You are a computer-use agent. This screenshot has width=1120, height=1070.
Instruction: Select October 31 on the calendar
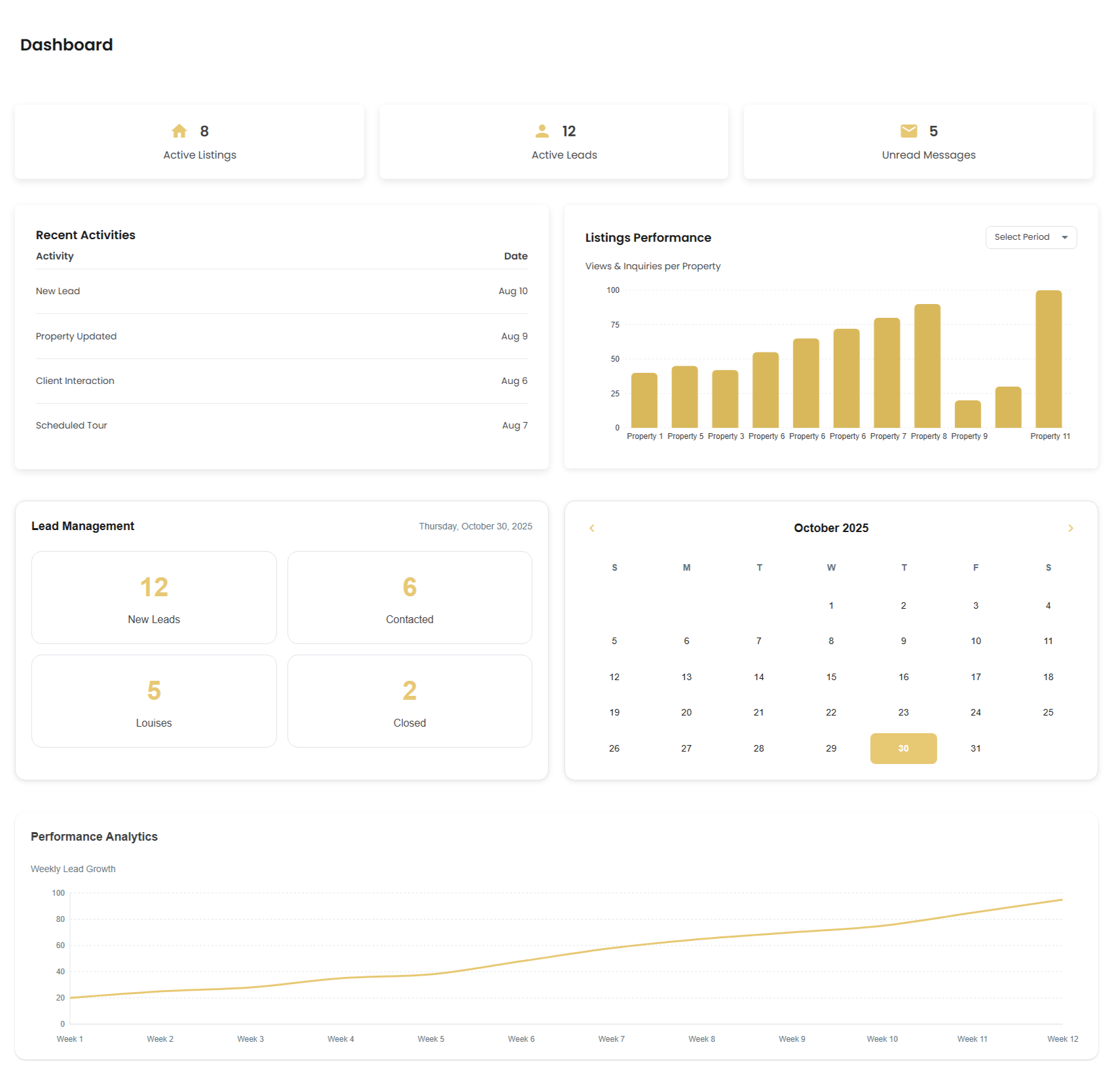975,748
